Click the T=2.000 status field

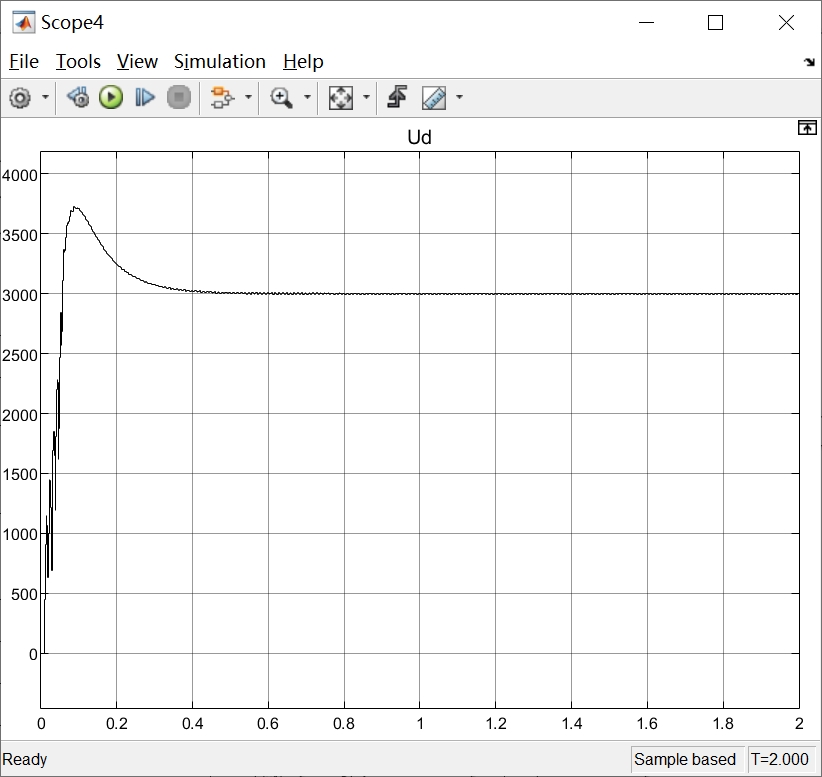[x=780, y=759]
